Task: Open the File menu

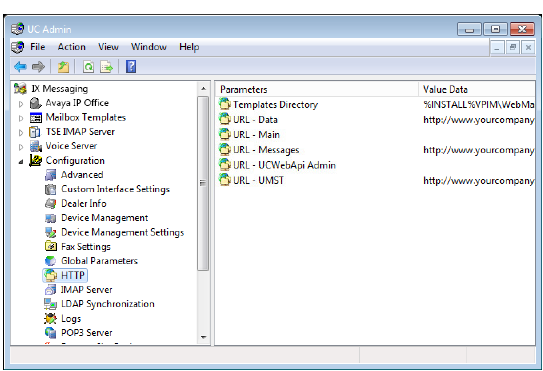Action: [x=38, y=47]
